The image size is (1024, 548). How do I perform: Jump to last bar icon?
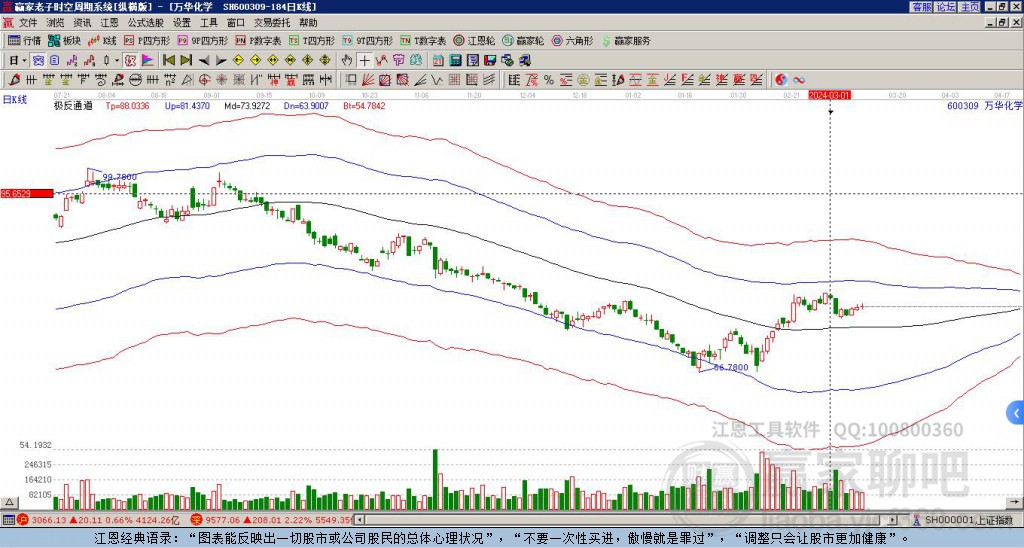pyautogui.click(x=186, y=60)
